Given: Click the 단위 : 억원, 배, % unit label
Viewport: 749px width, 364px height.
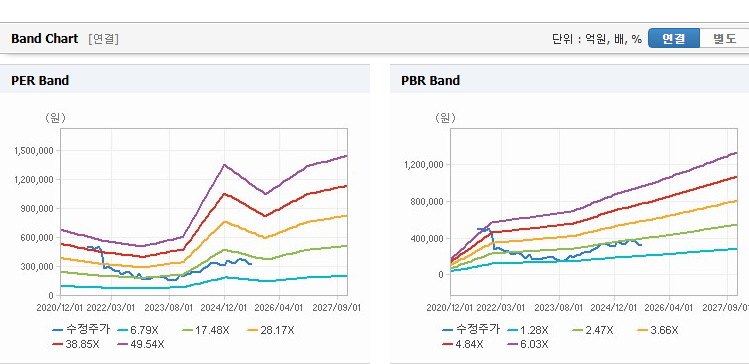Looking at the screenshot, I should click(597, 39).
